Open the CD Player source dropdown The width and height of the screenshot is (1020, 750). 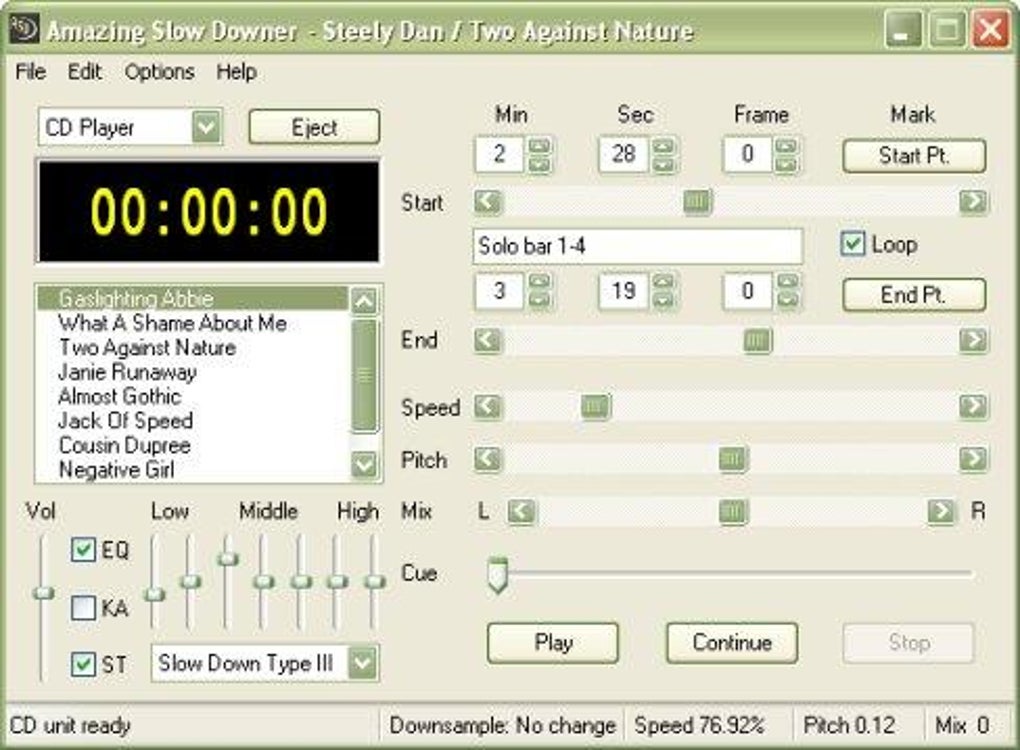pyautogui.click(x=207, y=127)
